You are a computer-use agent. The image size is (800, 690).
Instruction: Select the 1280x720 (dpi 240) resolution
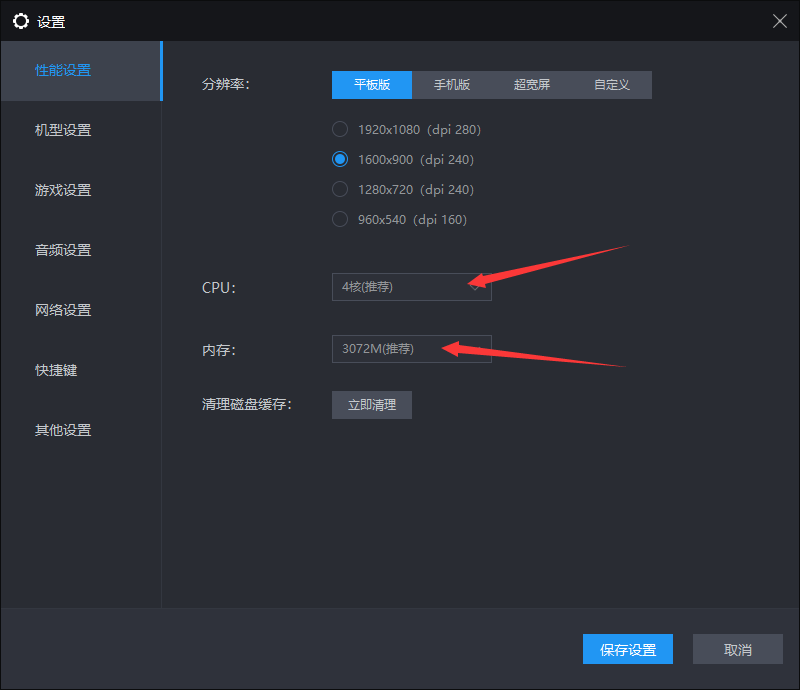pos(340,189)
